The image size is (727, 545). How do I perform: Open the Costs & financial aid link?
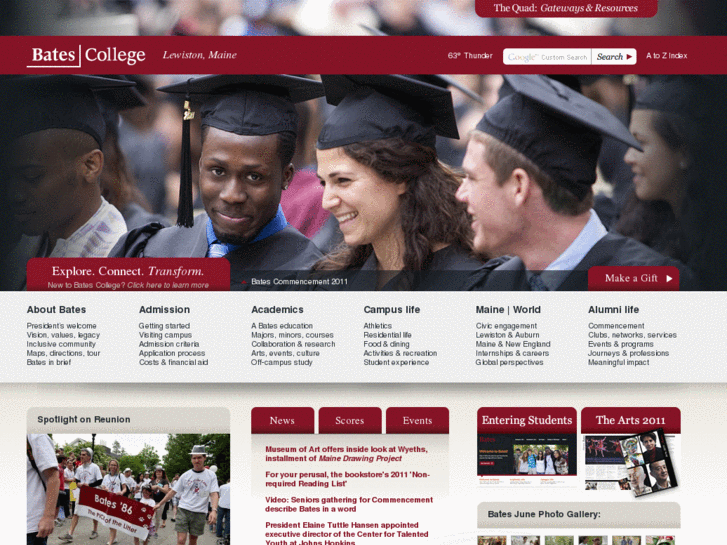point(173,362)
